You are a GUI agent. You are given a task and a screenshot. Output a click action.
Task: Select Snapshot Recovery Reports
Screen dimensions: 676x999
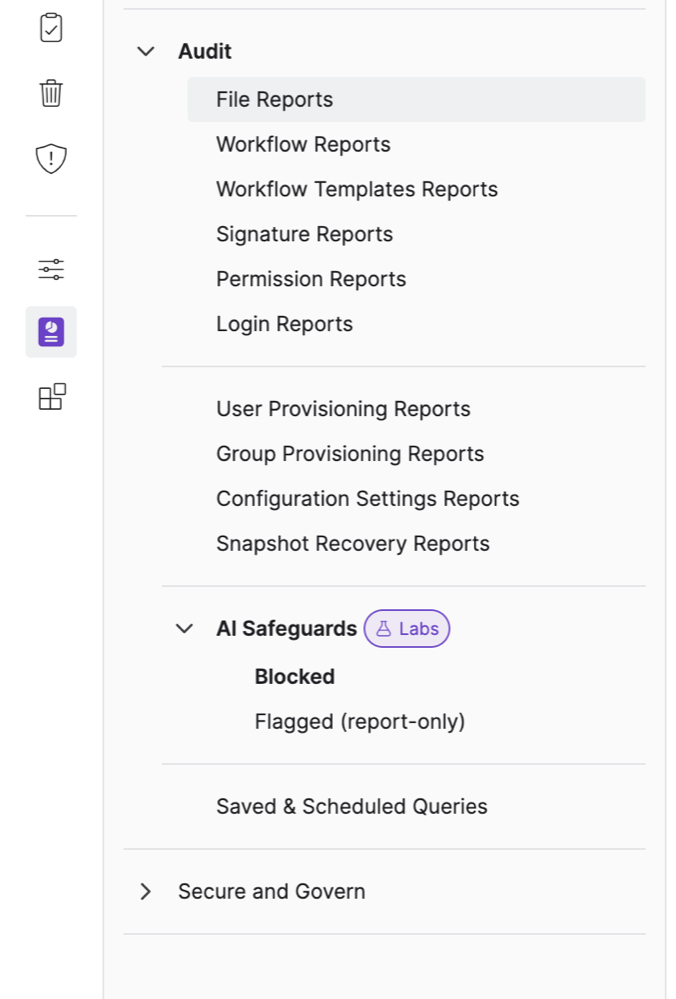click(353, 544)
